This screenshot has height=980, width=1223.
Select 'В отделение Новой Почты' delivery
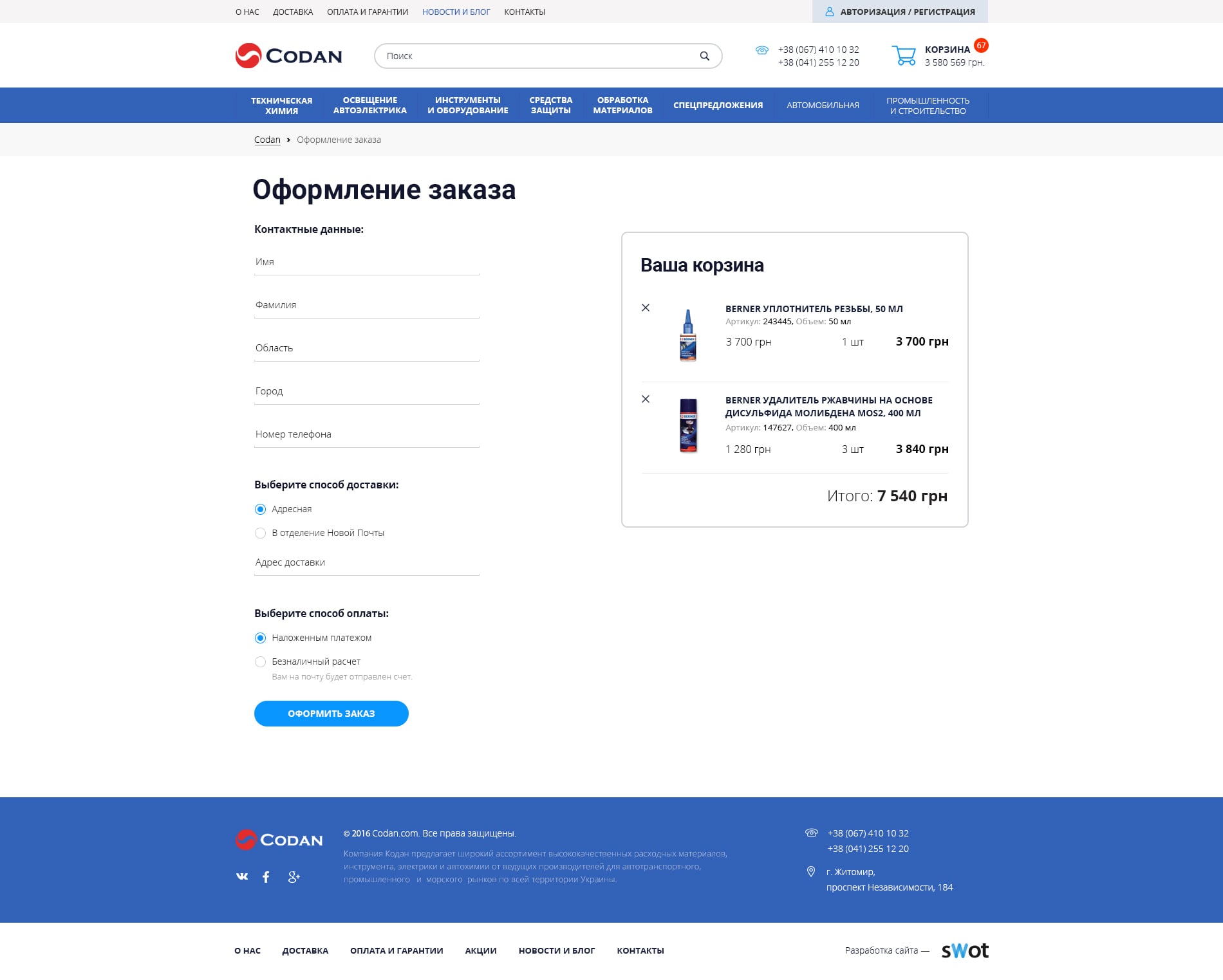[x=261, y=533]
